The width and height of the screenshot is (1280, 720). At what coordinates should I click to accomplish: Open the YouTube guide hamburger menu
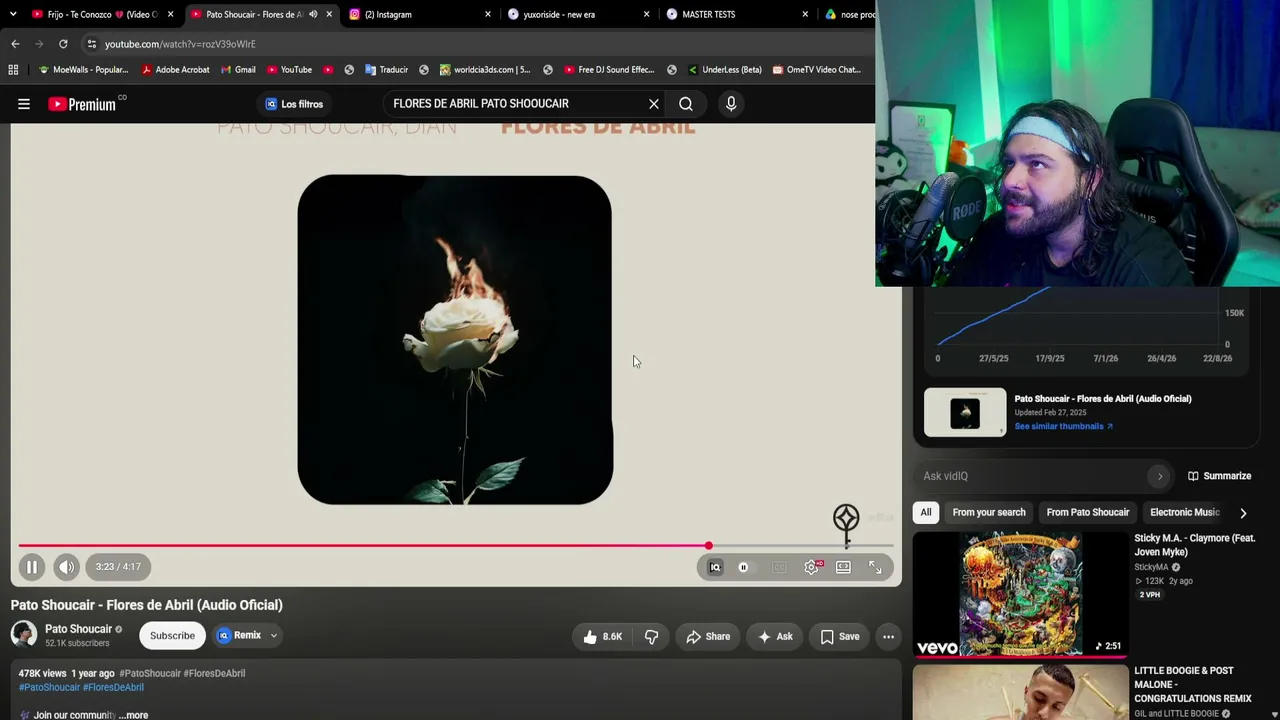point(24,104)
